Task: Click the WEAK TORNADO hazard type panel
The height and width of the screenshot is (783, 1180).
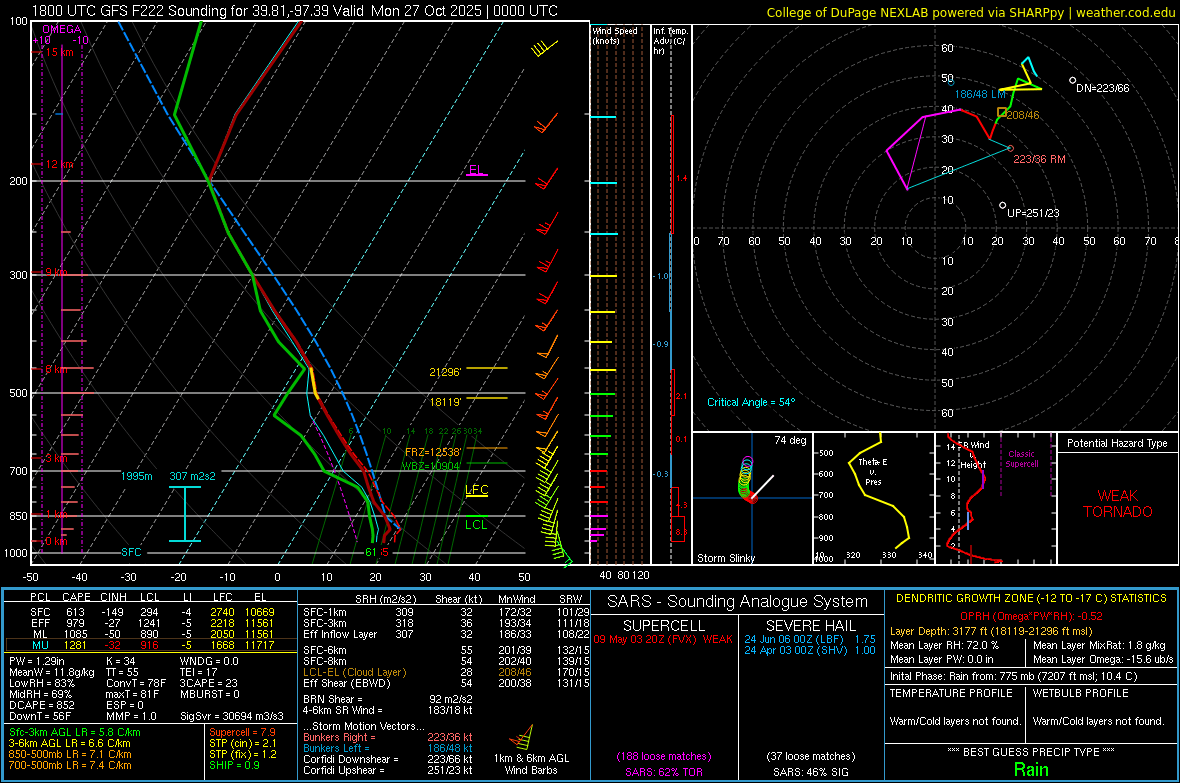Action: click(1117, 503)
